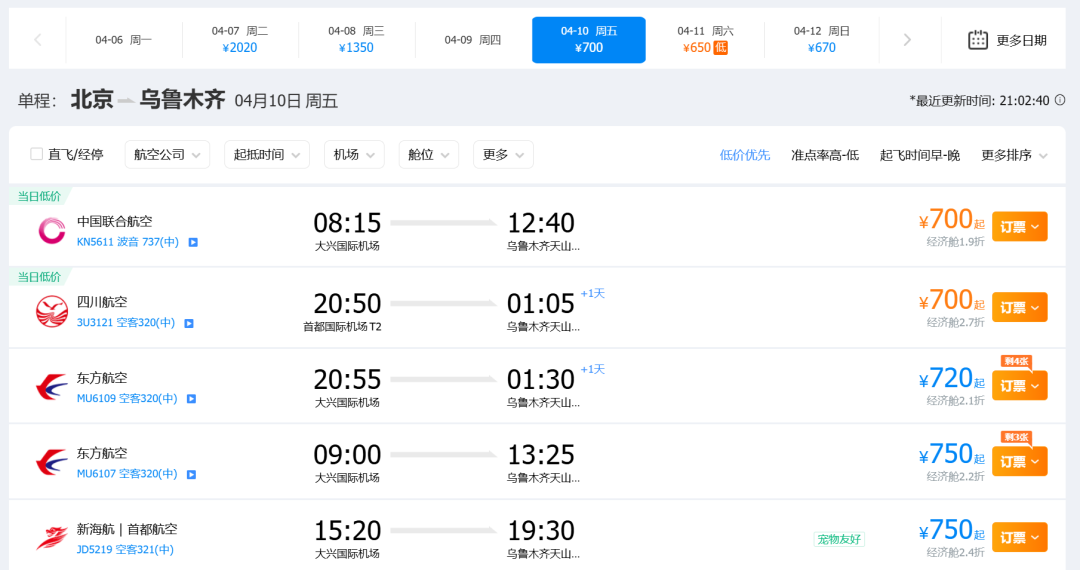Play video icon next to KN5611
The image size is (1080, 570).
pyautogui.click(x=193, y=242)
